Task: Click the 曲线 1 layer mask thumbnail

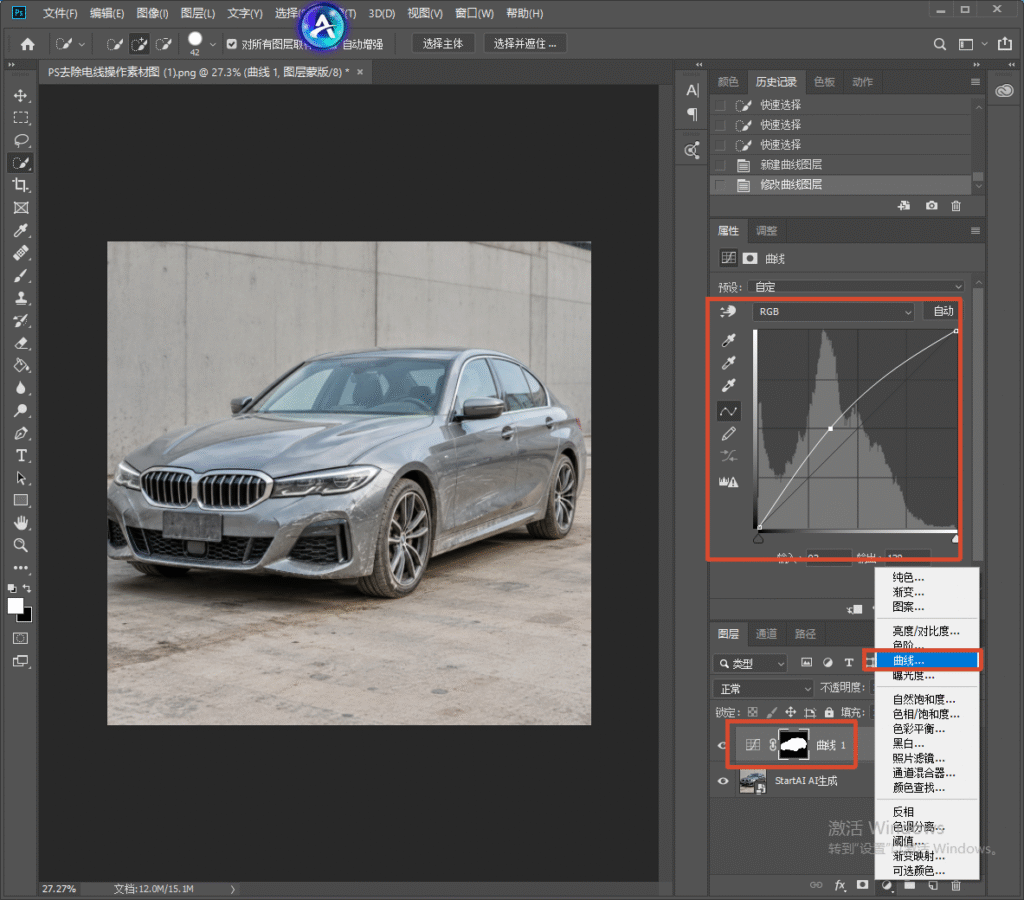Action: [x=794, y=745]
